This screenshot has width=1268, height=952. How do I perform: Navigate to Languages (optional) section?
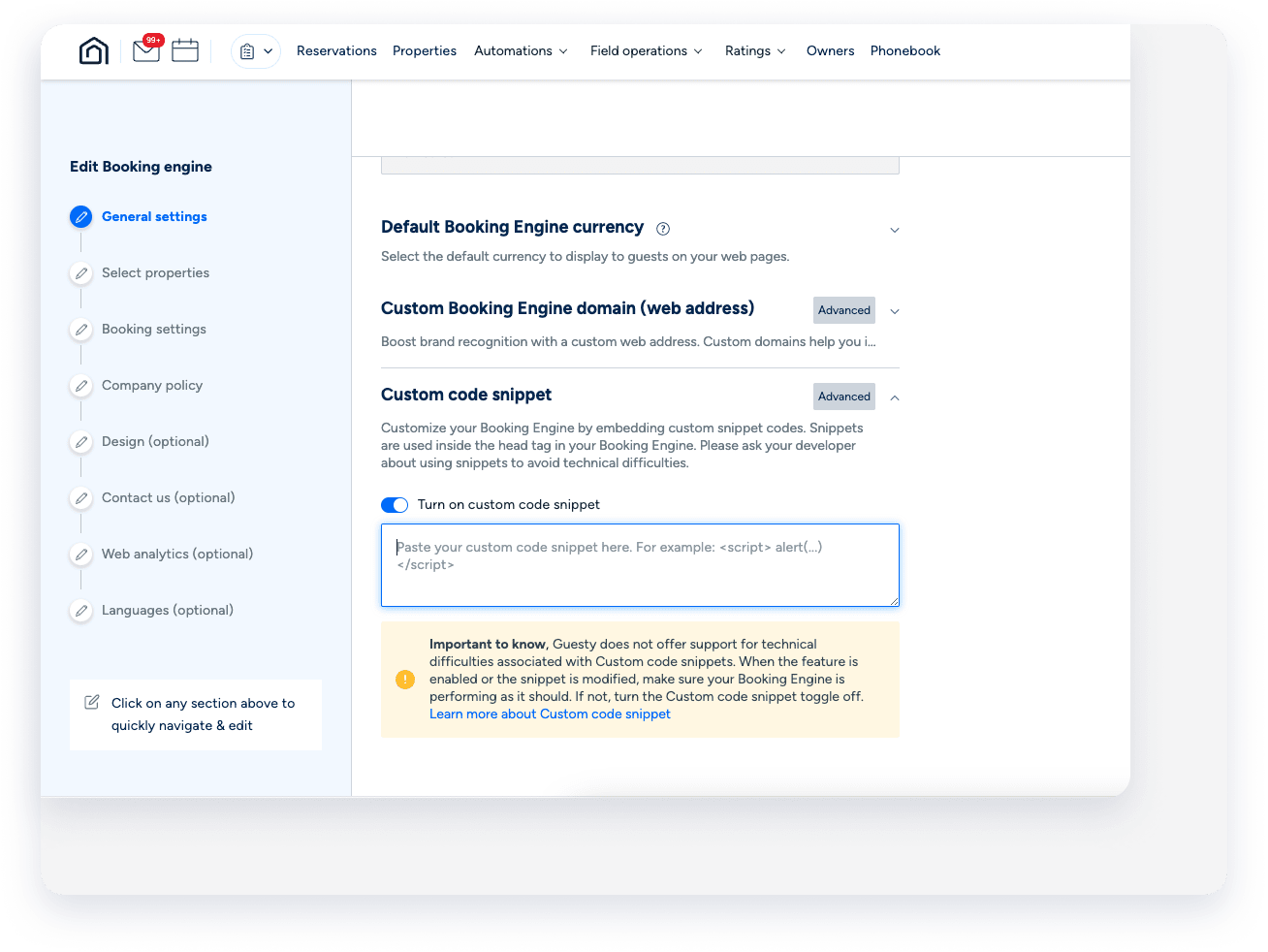[168, 610]
